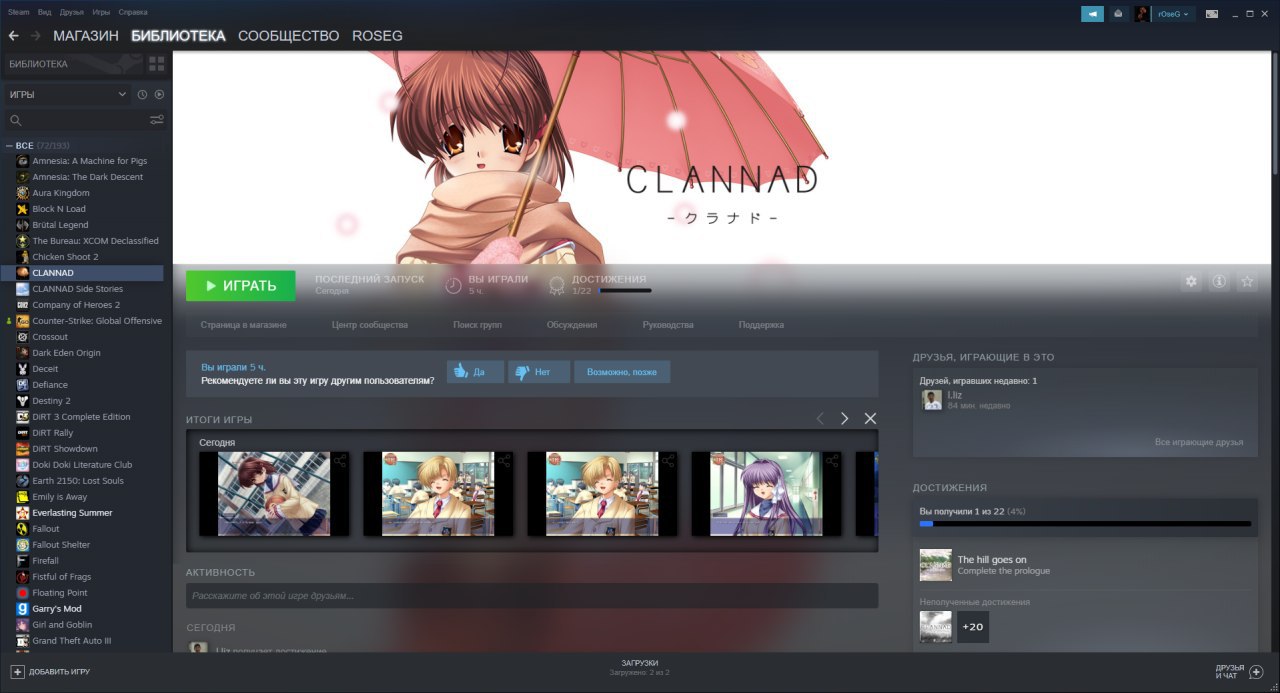The width and height of the screenshot is (1280, 693).
Task: Open the Справка menu
Action: (133, 12)
